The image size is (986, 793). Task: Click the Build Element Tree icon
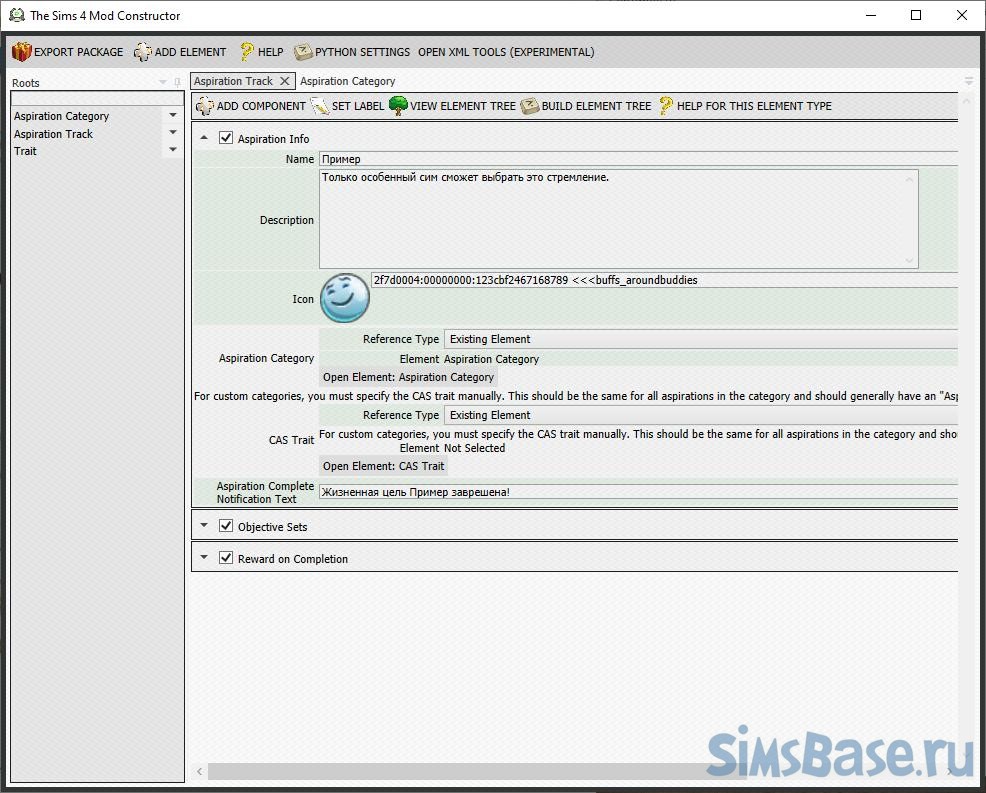529,106
